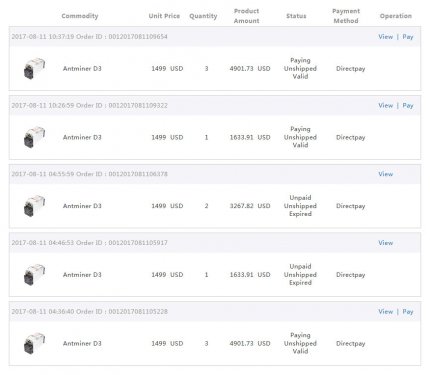Click Antminer D3 image in order 0012017081105917
This screenshot has width=430, height=375.
point(34,274)
